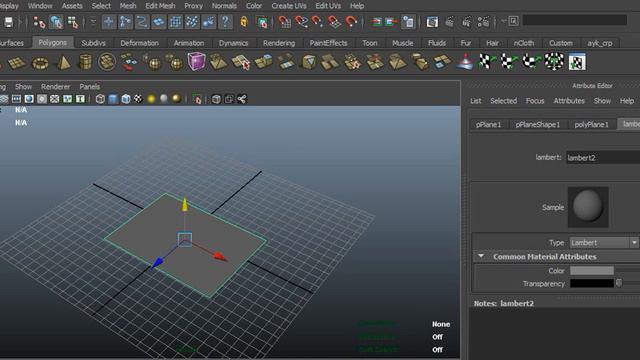Use all lights yellow sphere icon
This screenshot has width=640, height=360.
click(x=151, y=99)
